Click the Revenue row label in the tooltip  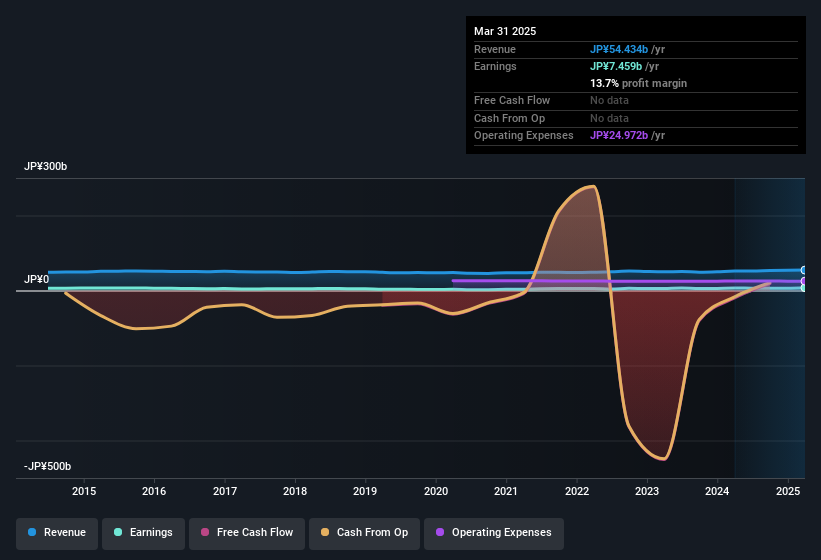pyautogui.click(x=495, y=49)
